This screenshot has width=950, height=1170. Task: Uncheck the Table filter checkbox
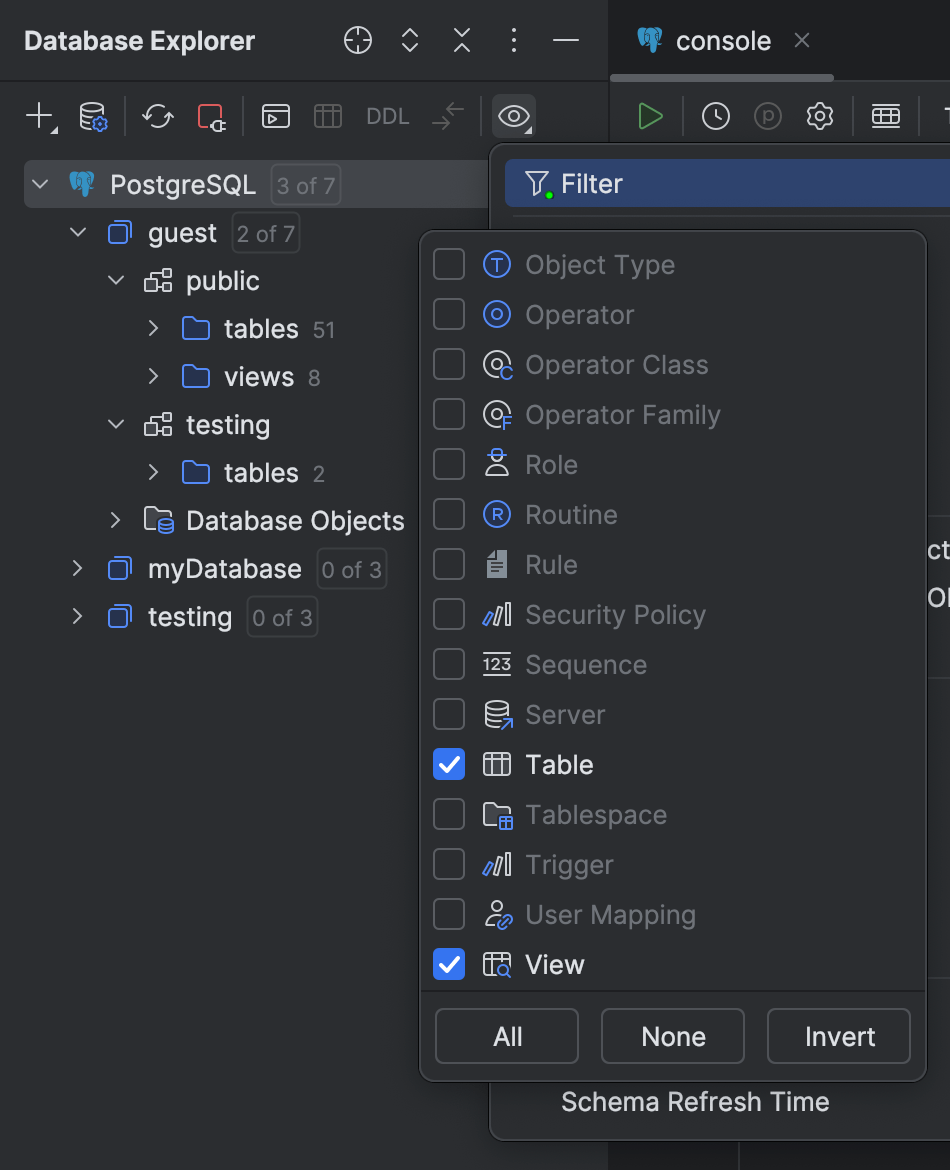(449, 764)
